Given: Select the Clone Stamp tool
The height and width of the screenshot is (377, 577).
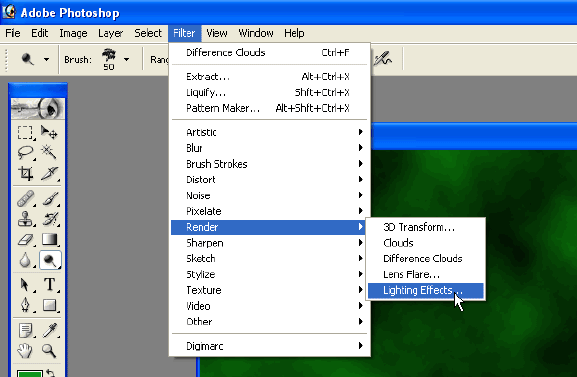Looking at the screenshot, I should tap(25, 219).
